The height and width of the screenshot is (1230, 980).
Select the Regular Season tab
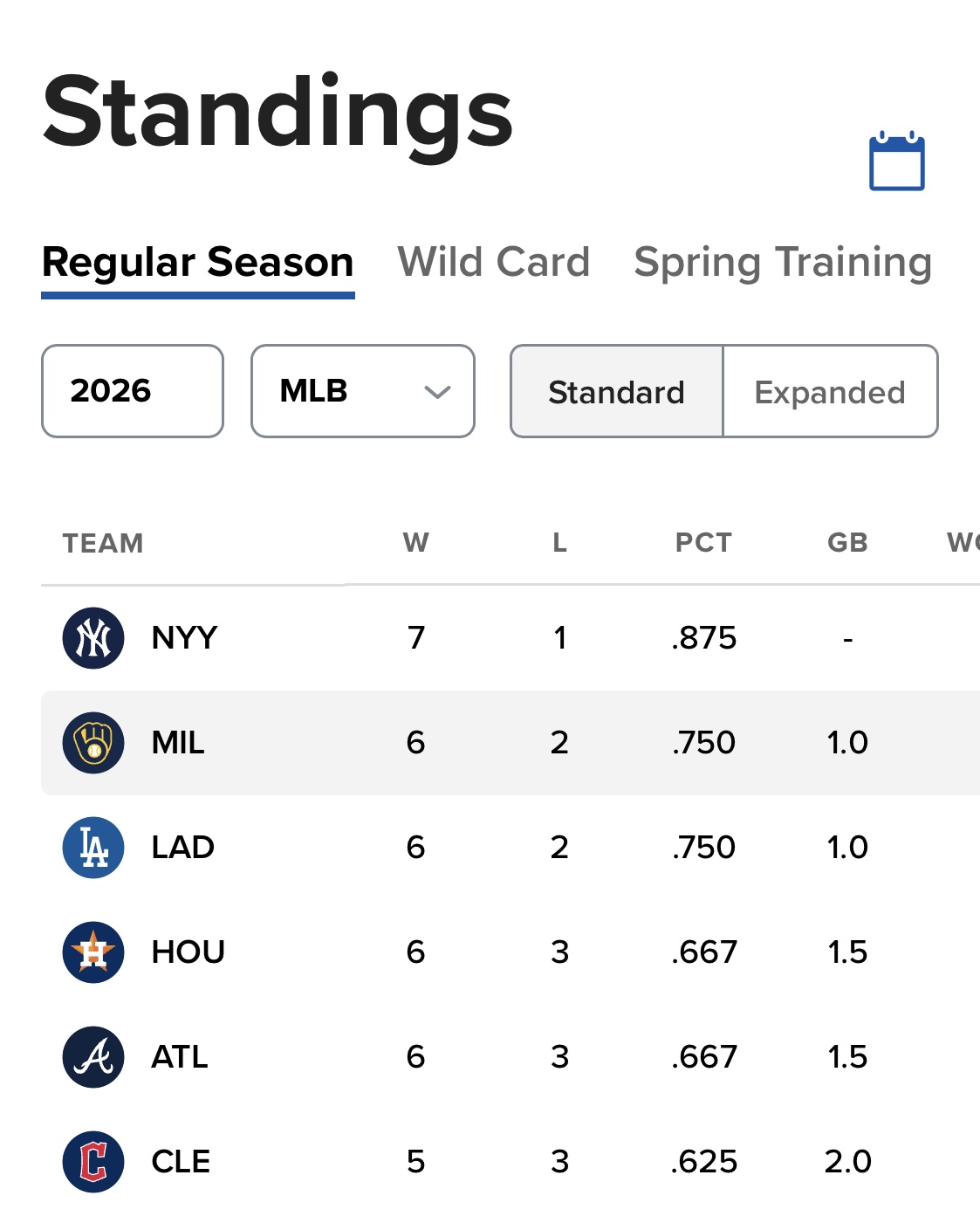pyautogui.click(x=198, y=263)
